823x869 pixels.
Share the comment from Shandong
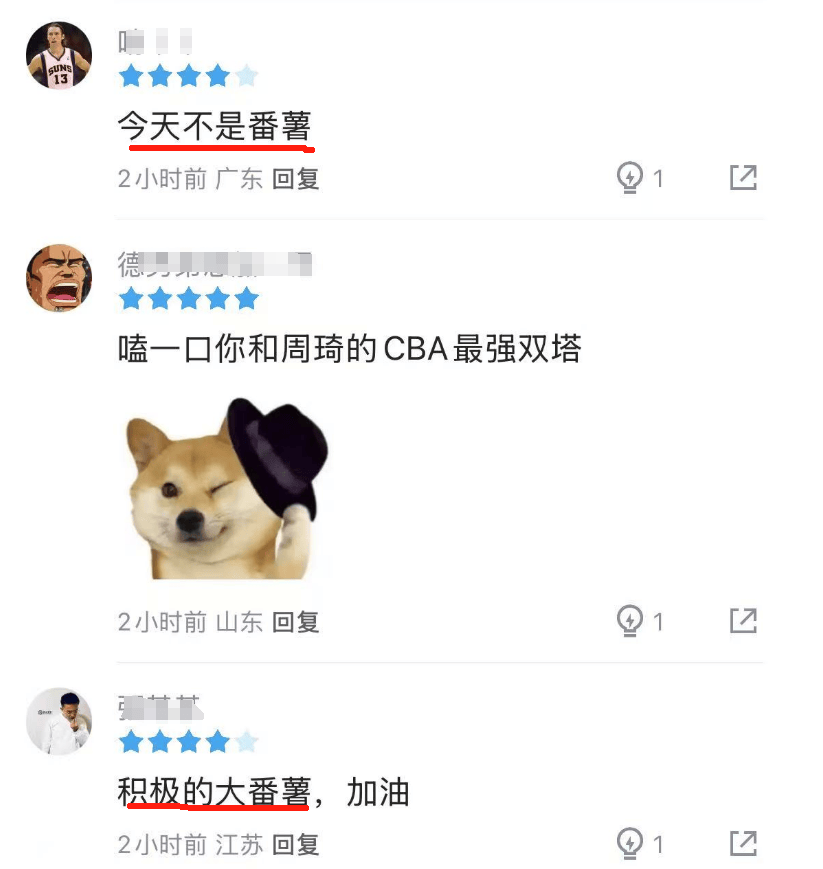coord(743,621)
